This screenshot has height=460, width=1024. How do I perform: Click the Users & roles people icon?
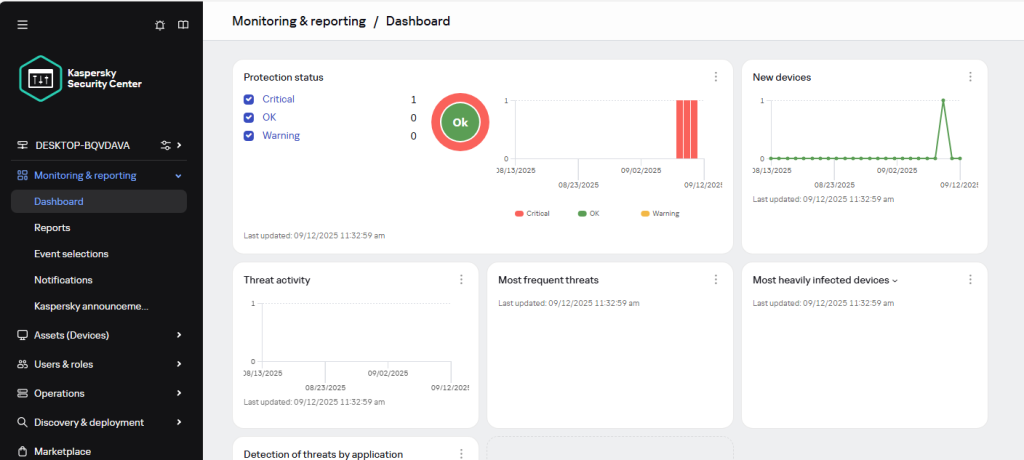click(x=23, y=364)
